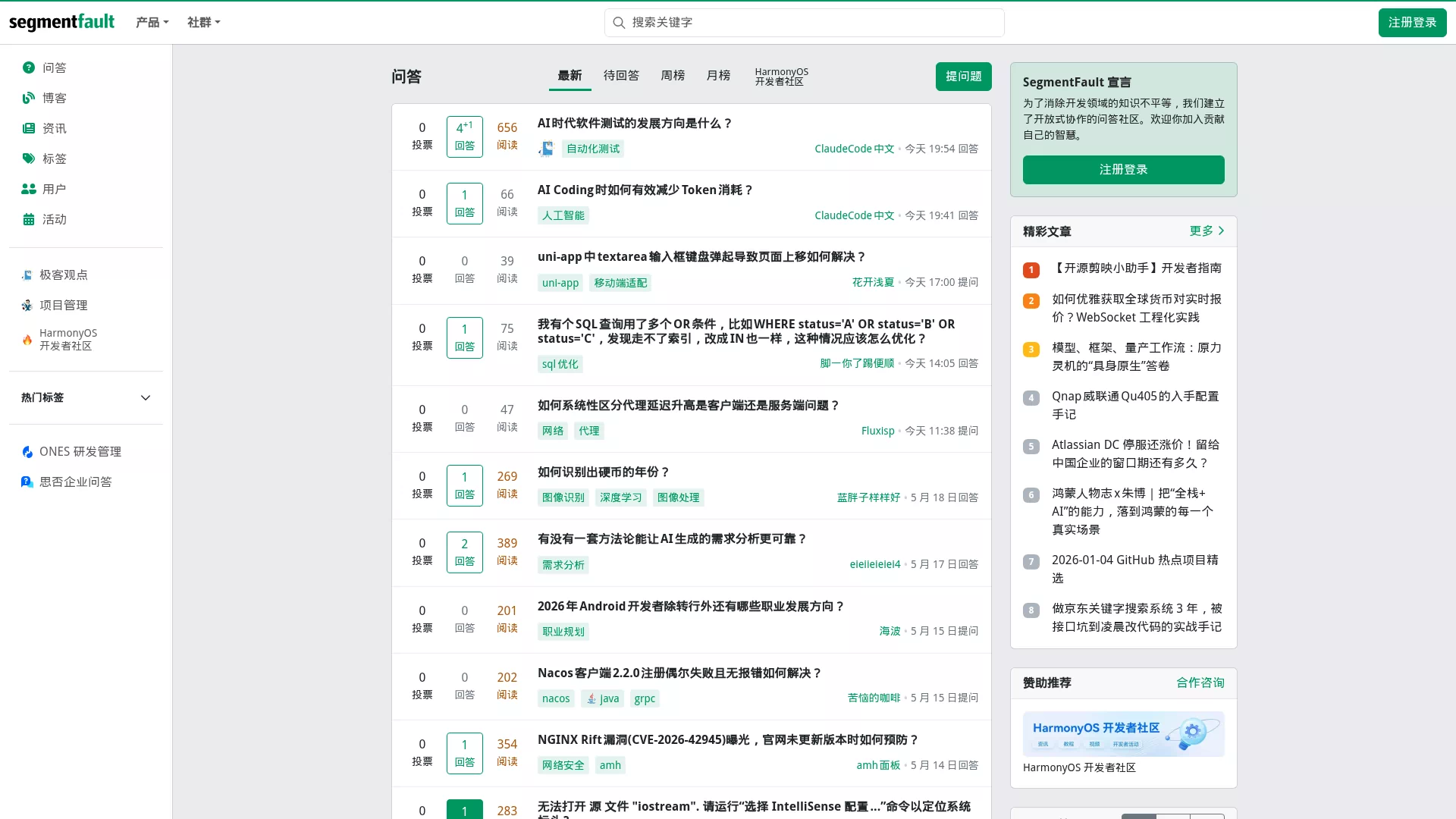Click rank badge 1 in 精彩文章
The width and height of the screenshot is (1456, 819).
point(1031,269)
